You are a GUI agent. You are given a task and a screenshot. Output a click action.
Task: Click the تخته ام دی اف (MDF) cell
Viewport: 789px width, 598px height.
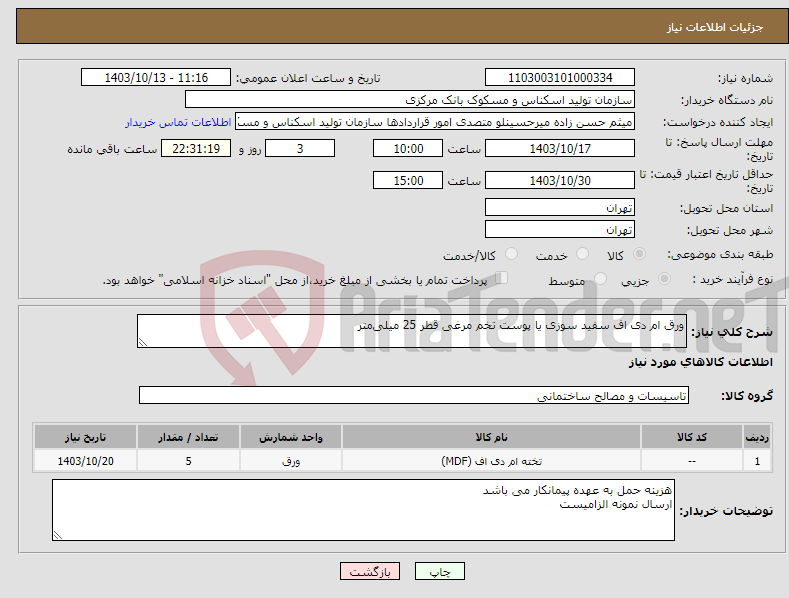(491, 461)
